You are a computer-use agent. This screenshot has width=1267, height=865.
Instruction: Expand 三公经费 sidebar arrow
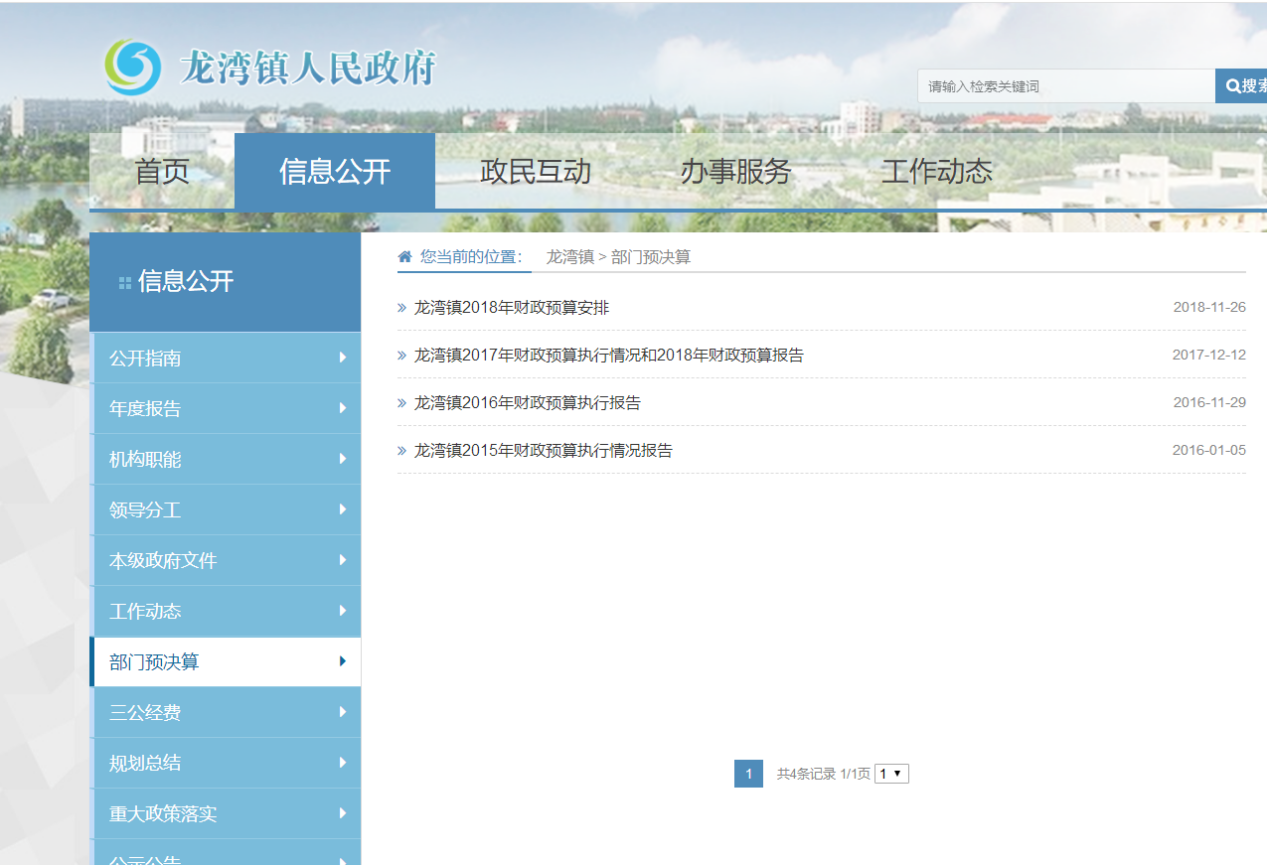tap(342, 712)
